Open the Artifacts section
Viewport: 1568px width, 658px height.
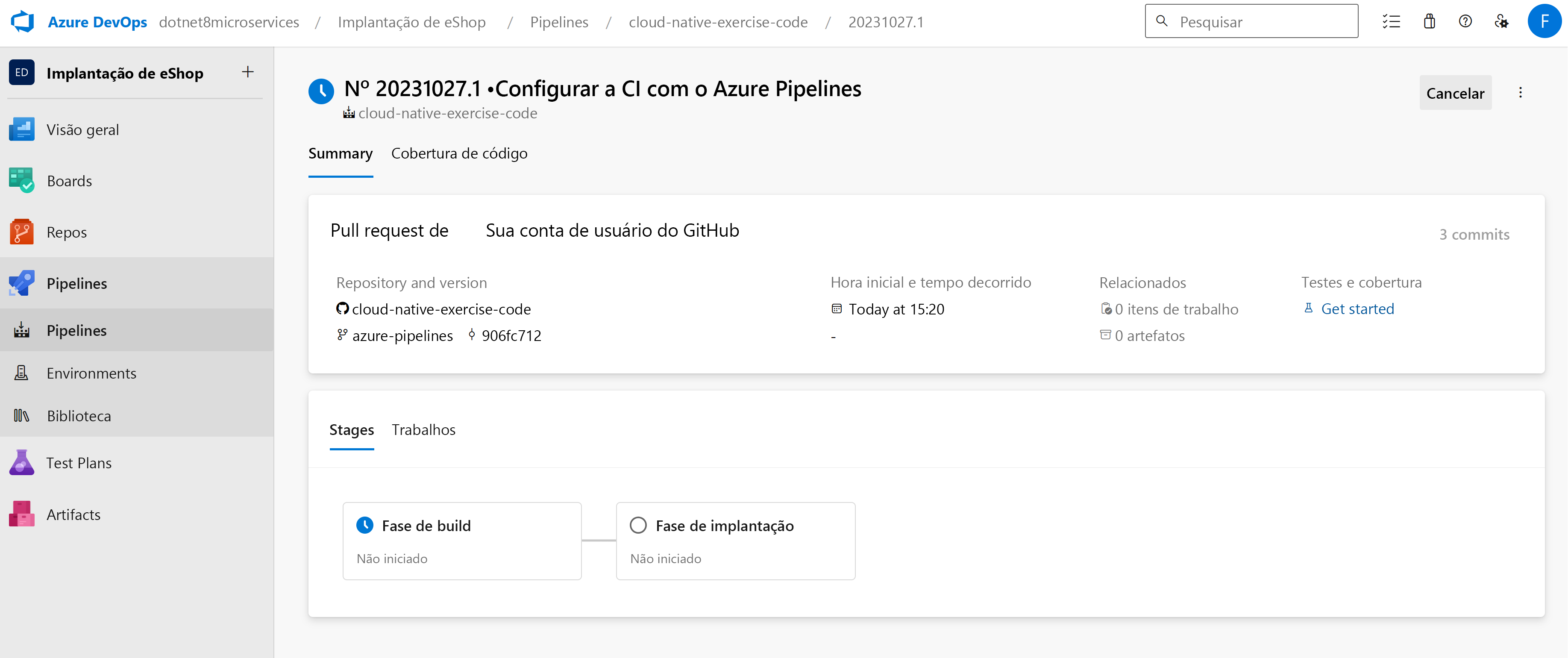(x=73, y=514)
